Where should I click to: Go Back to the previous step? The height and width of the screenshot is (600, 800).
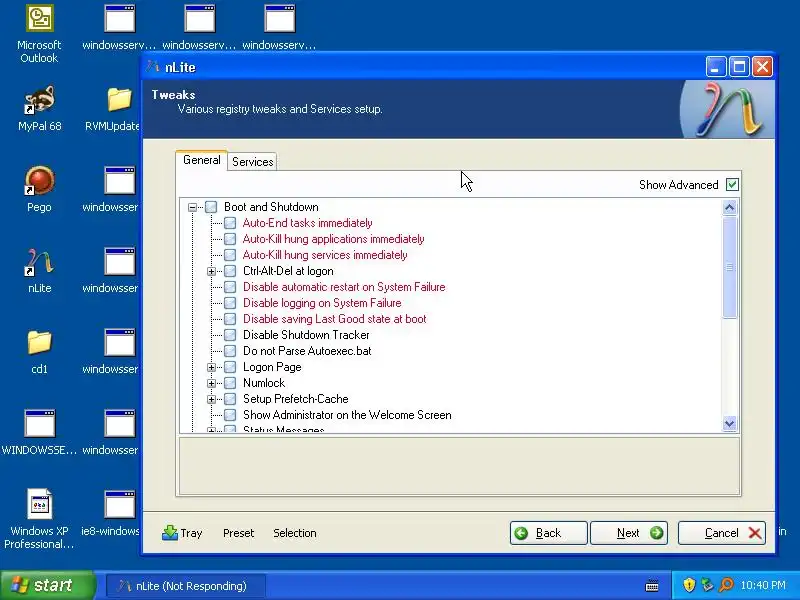(548, 533)
